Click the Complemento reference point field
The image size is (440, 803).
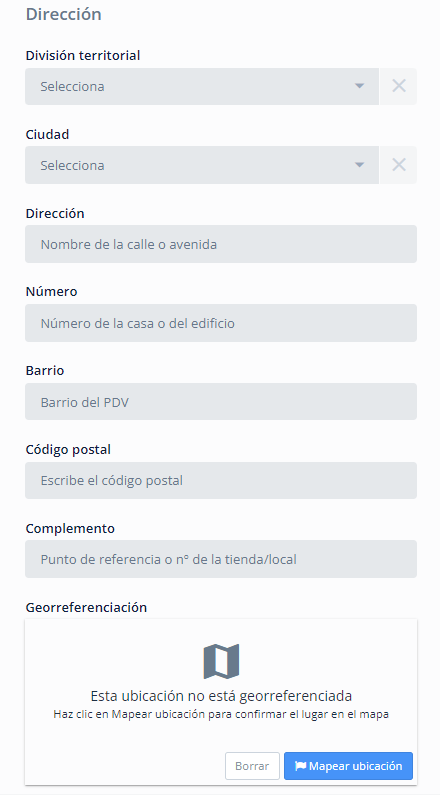[x=221, y=559]
